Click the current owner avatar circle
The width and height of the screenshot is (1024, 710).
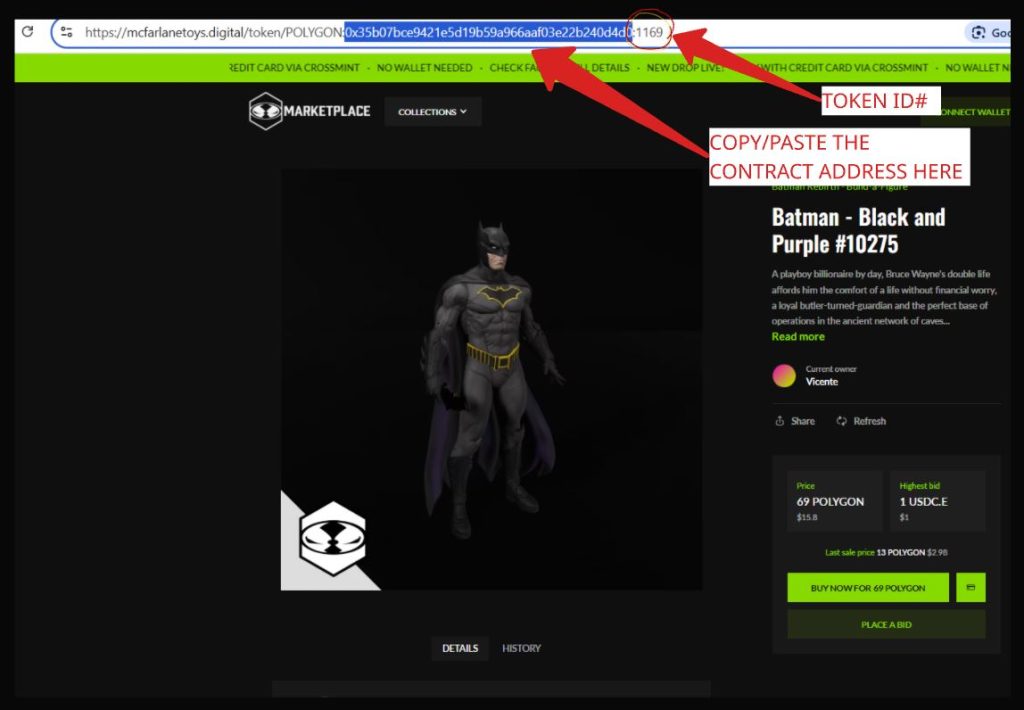click(x=784, y=376)
